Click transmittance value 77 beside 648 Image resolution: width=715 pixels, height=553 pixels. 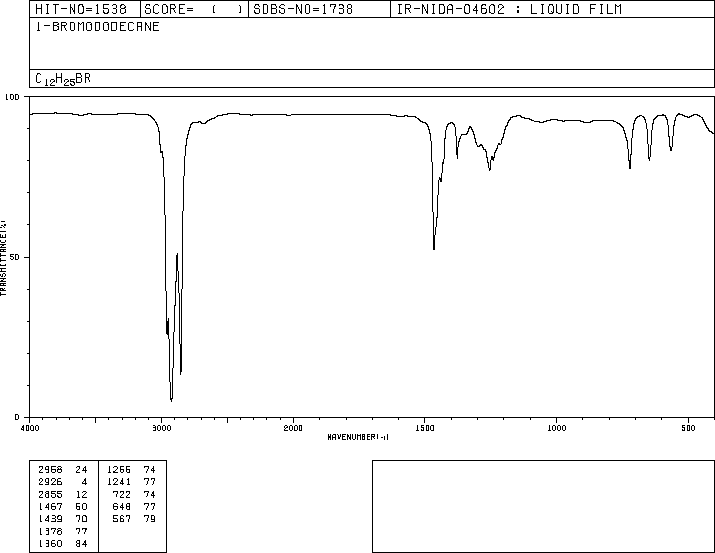pyautogui.click(x=150, y=506)
